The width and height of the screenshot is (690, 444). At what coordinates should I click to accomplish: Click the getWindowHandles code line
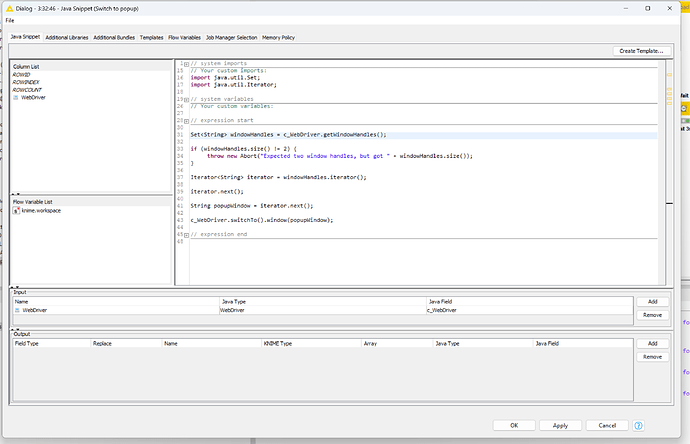coord(288,135)
